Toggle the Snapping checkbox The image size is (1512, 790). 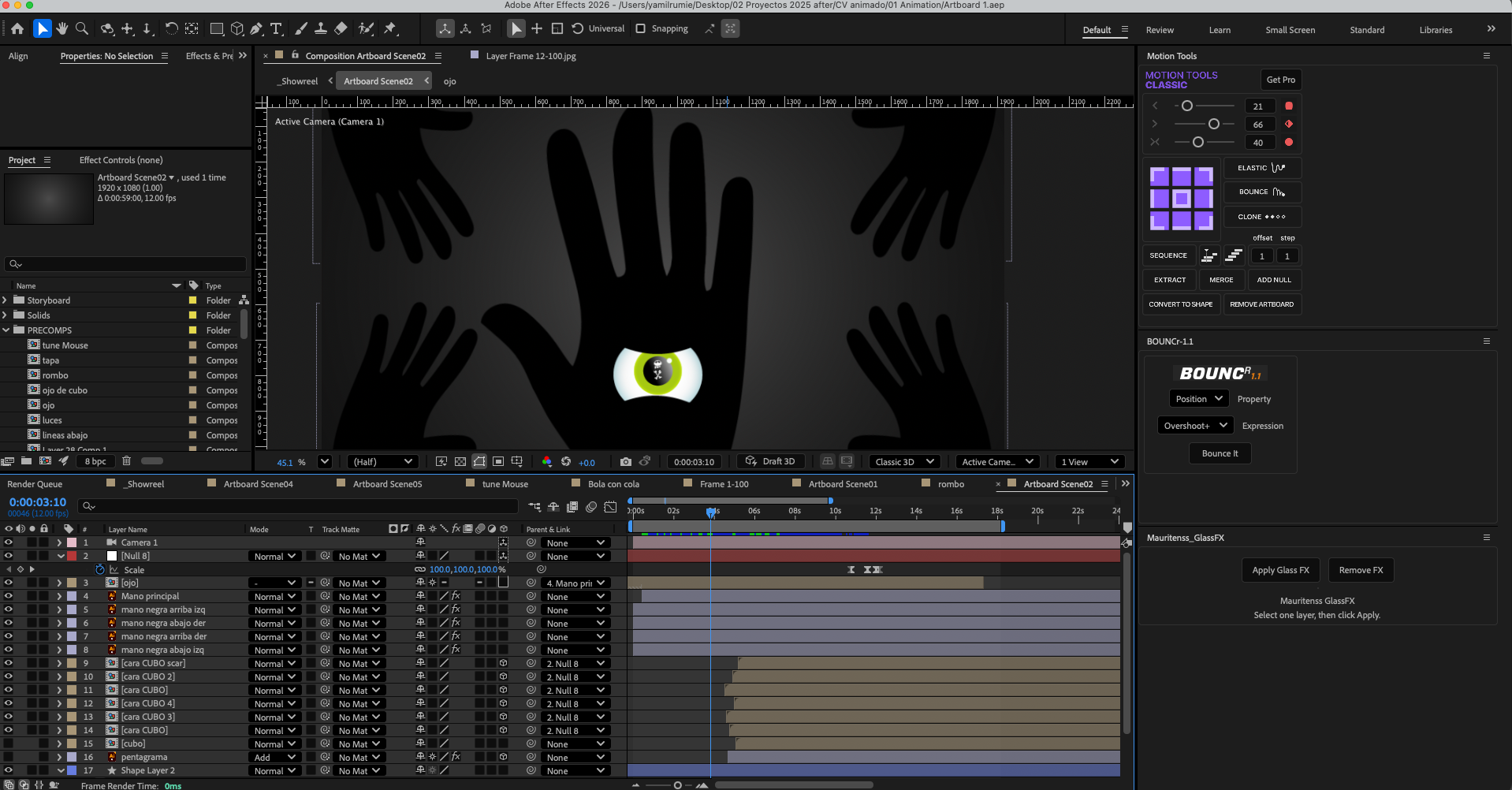[640, 29]
